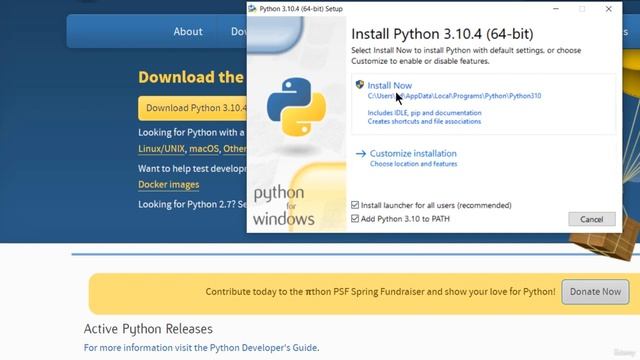Click the installation path text under Install Now
The height and width of the screenshot is (360, 640).
(454, 96)
